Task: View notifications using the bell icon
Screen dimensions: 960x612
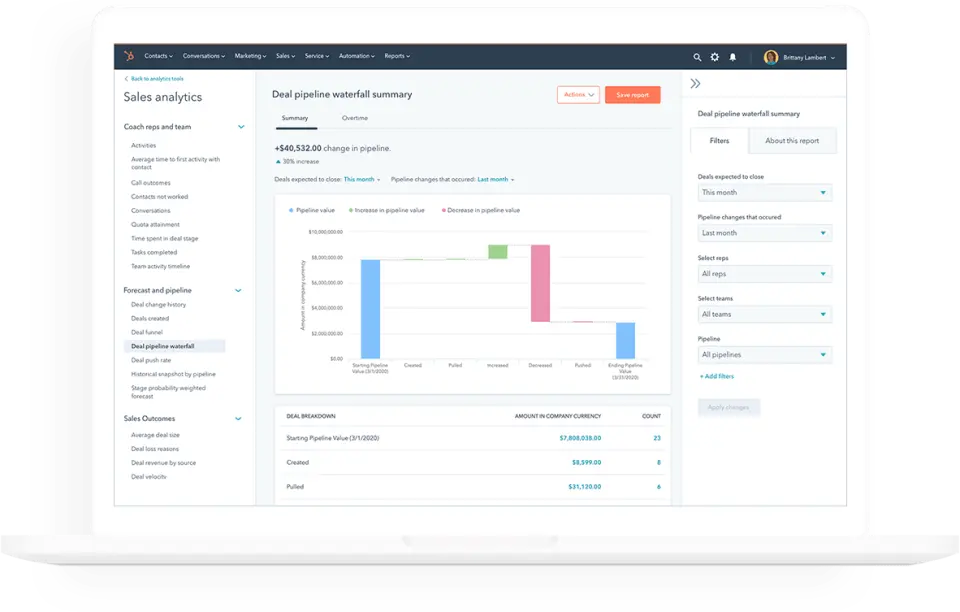Action: pos(731,57)
